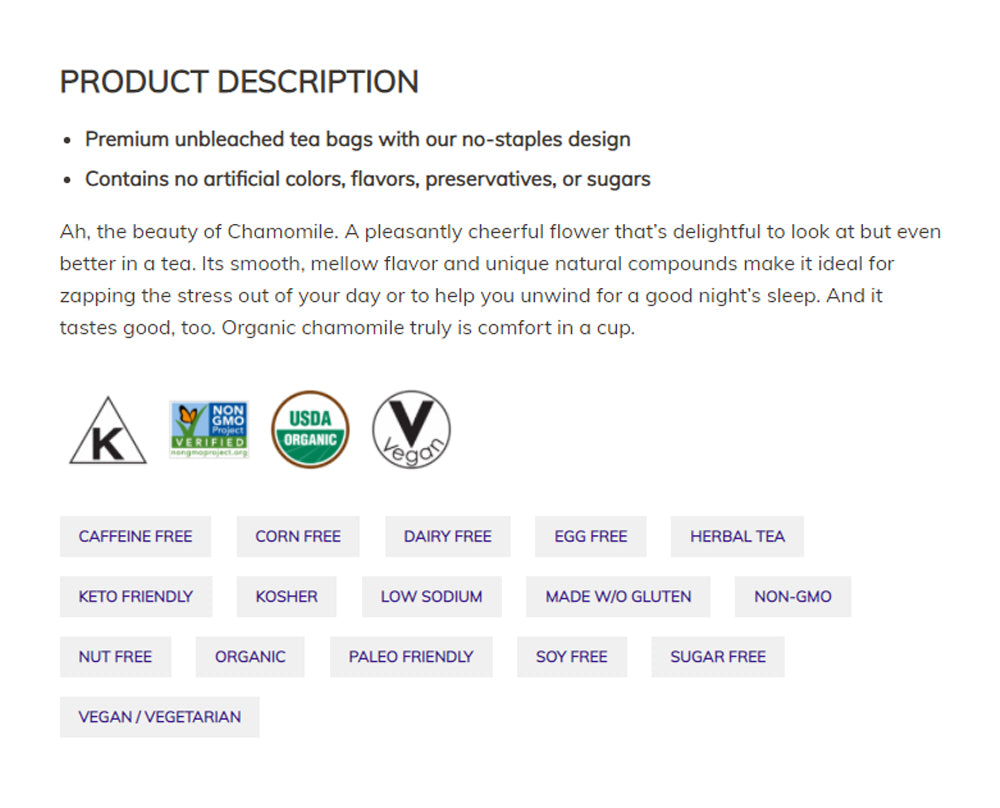Open the Herbal Tea tag

[x=737, y=537]
